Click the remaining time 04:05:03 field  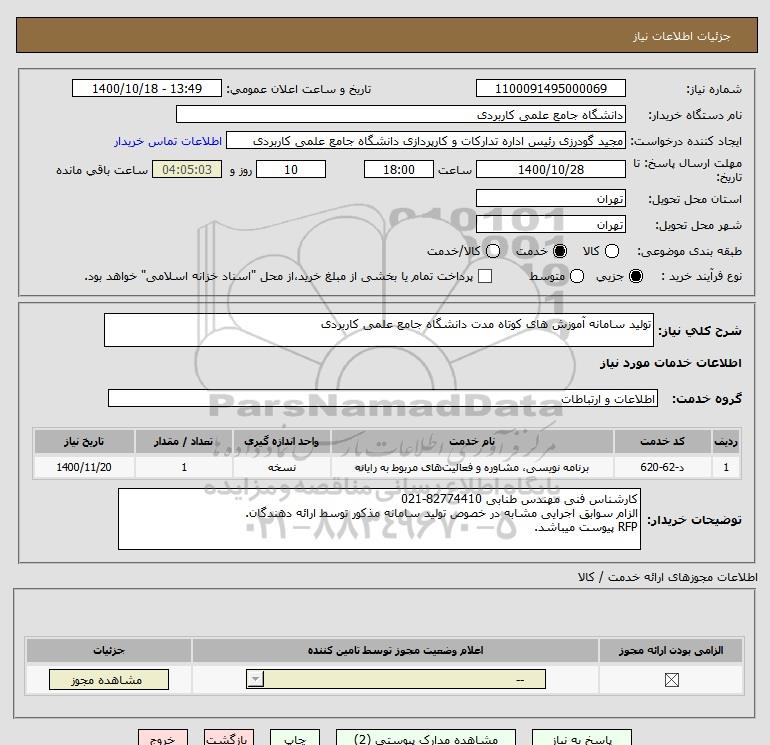187,169
